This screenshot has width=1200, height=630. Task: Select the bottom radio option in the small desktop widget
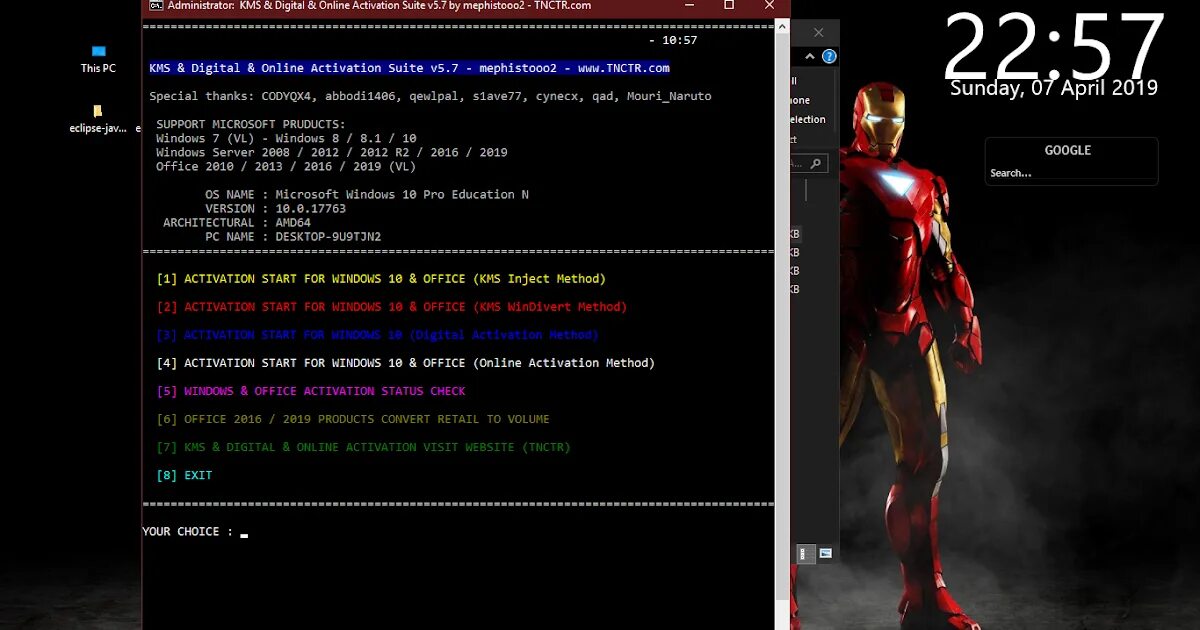[x=803, y=557]
